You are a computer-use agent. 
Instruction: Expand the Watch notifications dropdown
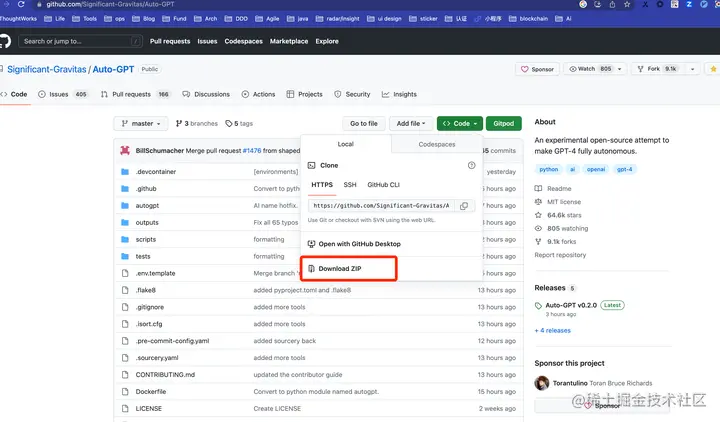point(619,69)
